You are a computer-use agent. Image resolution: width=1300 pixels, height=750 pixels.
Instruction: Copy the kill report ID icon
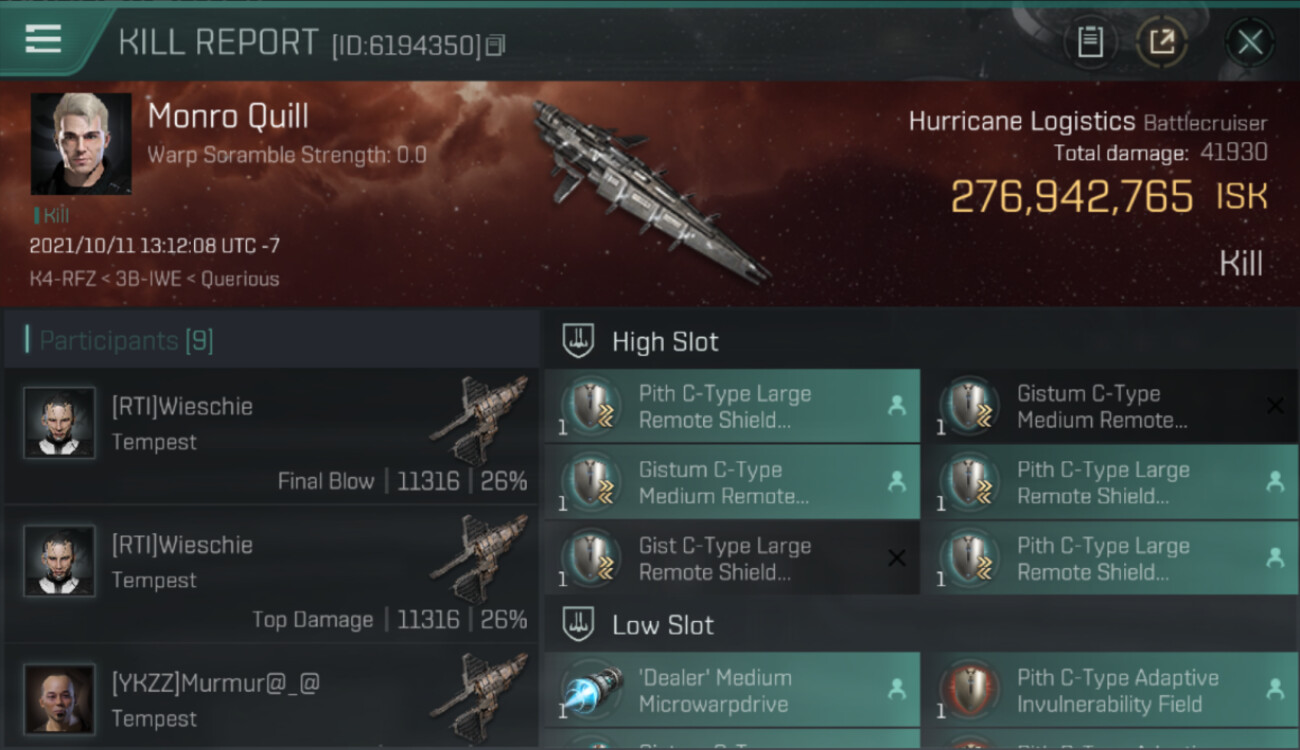coord(495,45)
